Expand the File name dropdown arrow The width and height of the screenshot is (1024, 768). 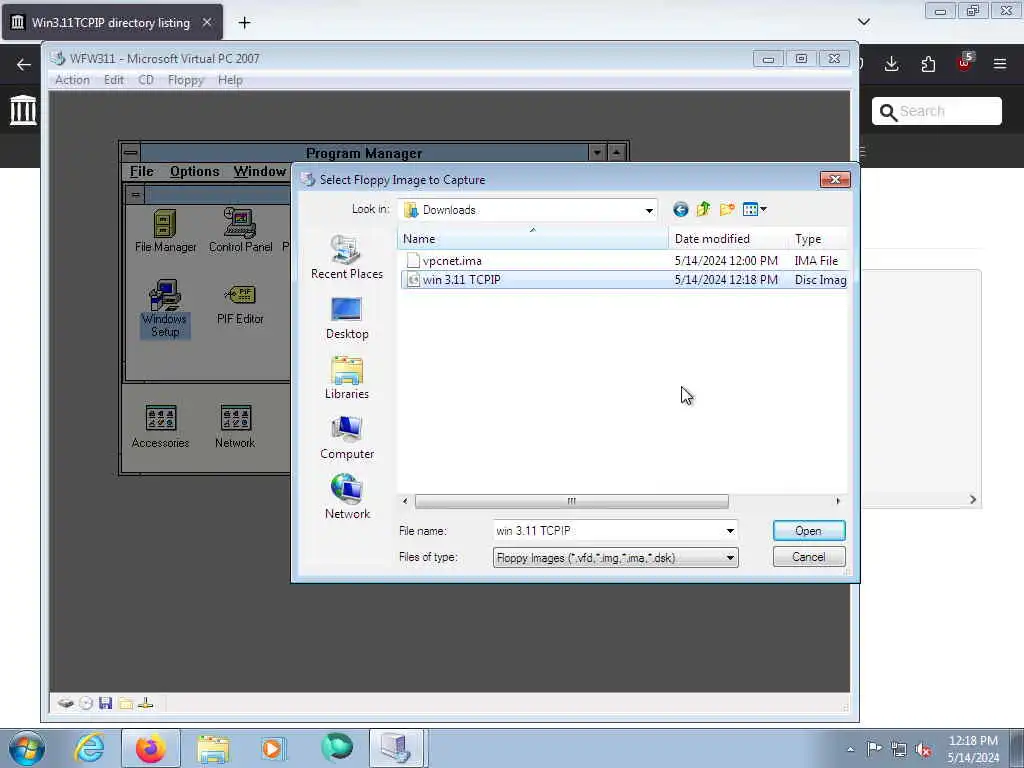tap(730, 531)
